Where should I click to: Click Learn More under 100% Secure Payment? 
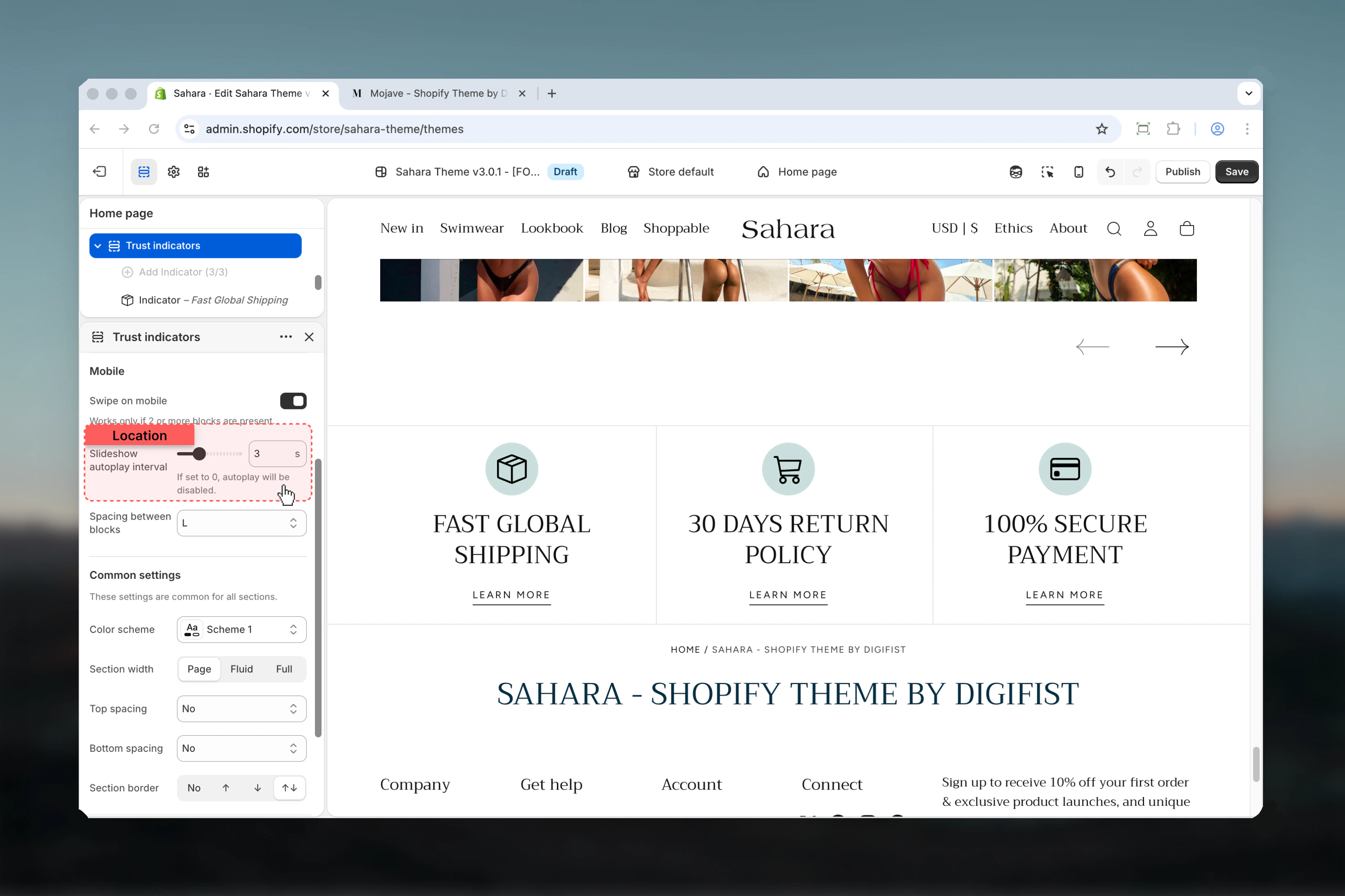(x=1065, y=596)
